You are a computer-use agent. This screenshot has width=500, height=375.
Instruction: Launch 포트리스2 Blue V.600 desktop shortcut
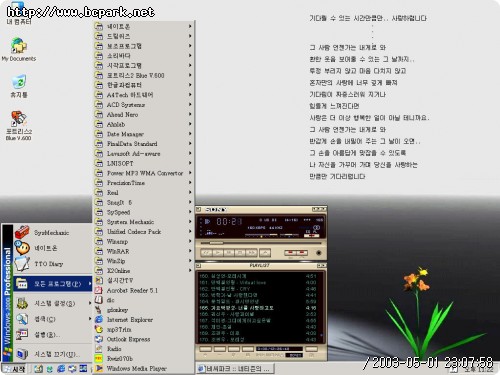coord(19,126)
